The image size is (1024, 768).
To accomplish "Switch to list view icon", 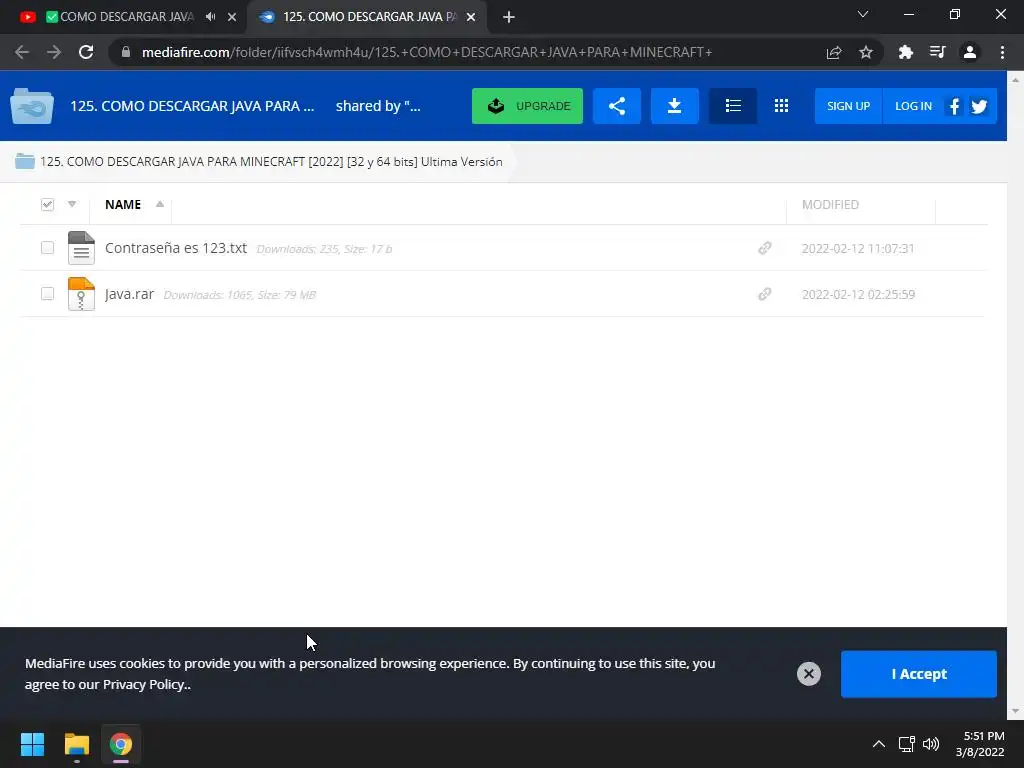I will click(733, 106).
